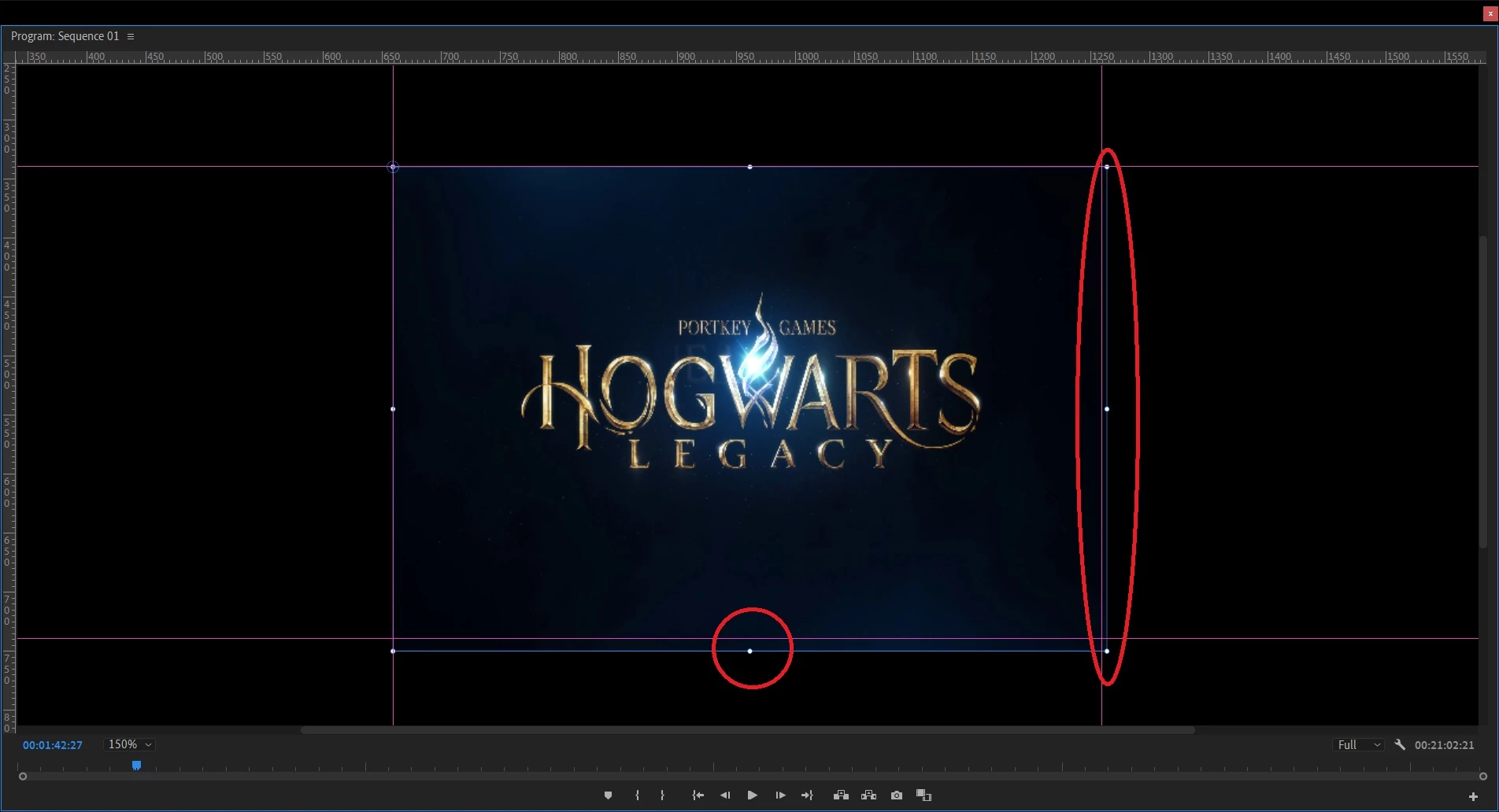Image resolution: width=1499 pixels, height=812 pixels.
Task: Close the window with the red X
Action: click(x=1490, y=13)
